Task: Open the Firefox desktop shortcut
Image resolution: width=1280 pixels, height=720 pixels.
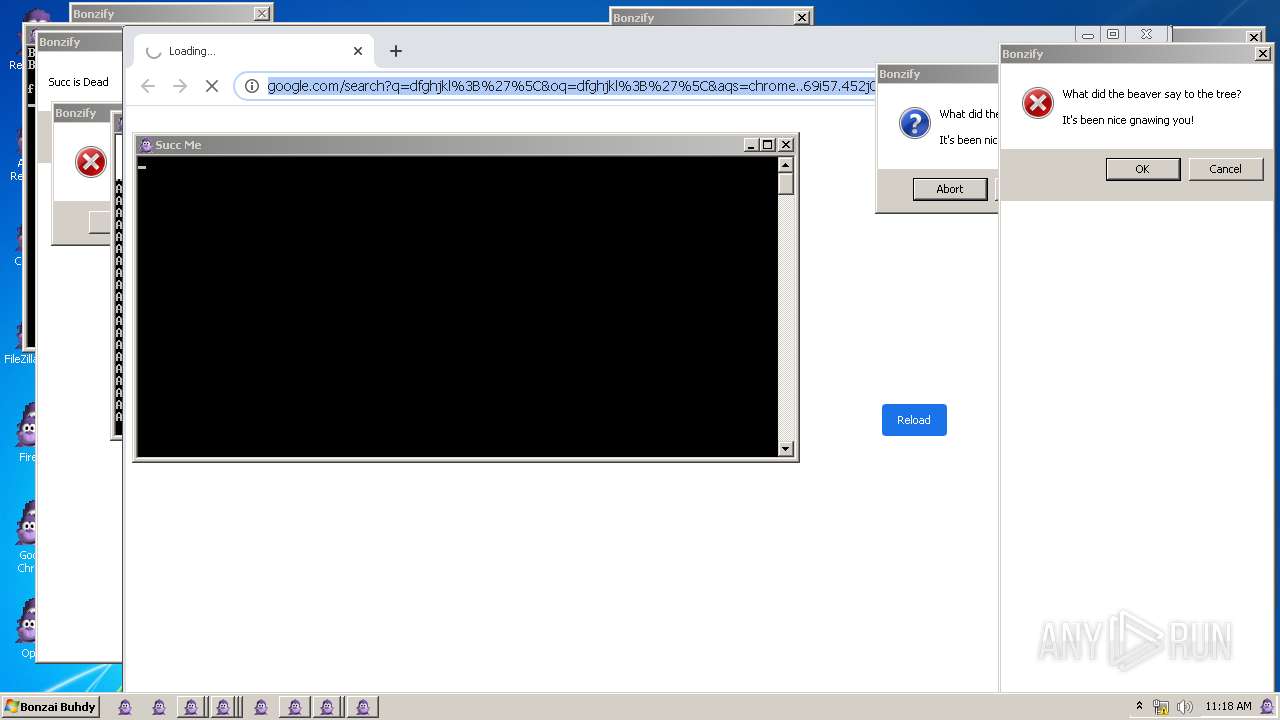Action: click(x=26, y=432)
